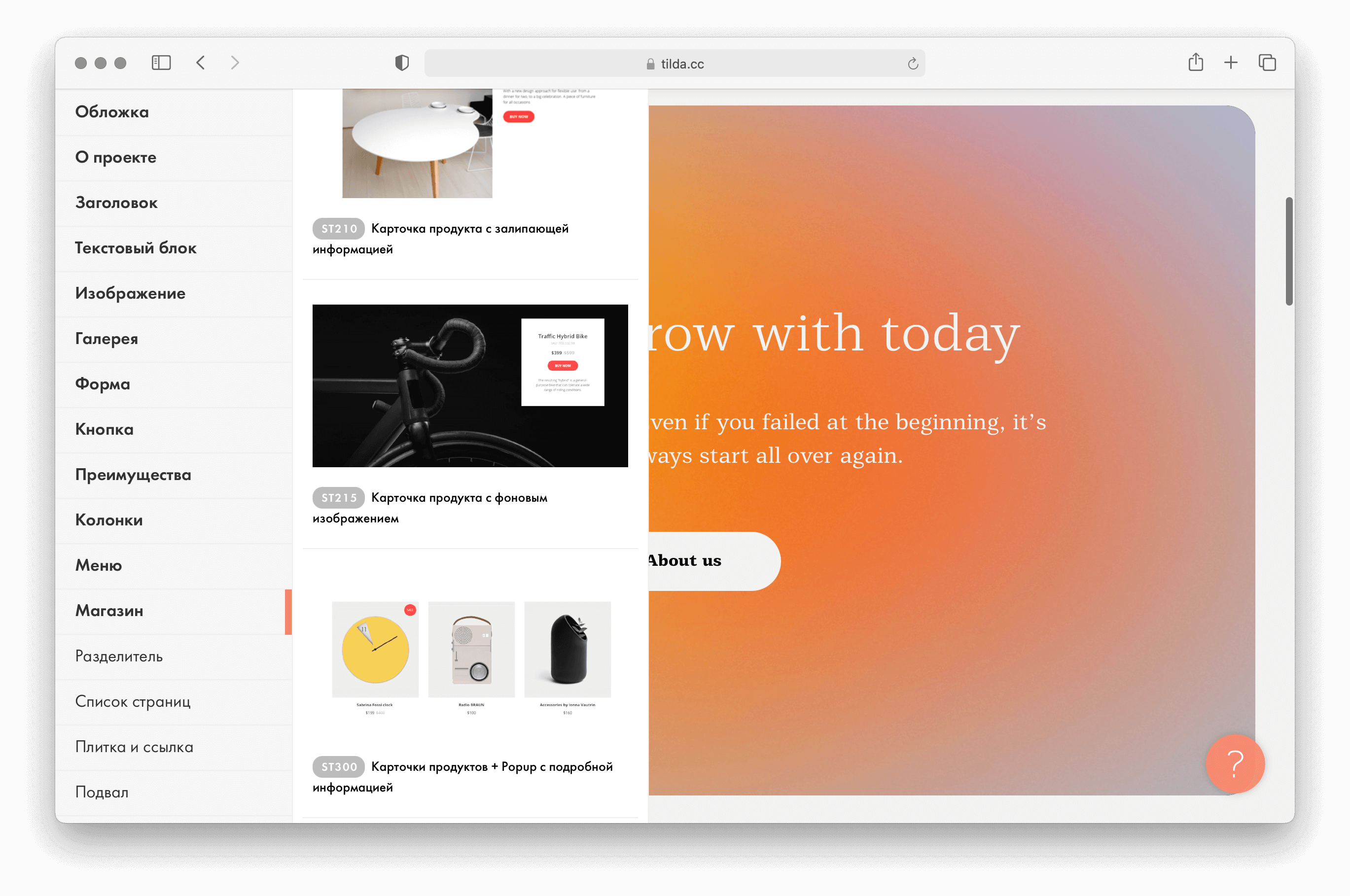Click the privacy shield icon in address bar

click(x=400, y=63)
